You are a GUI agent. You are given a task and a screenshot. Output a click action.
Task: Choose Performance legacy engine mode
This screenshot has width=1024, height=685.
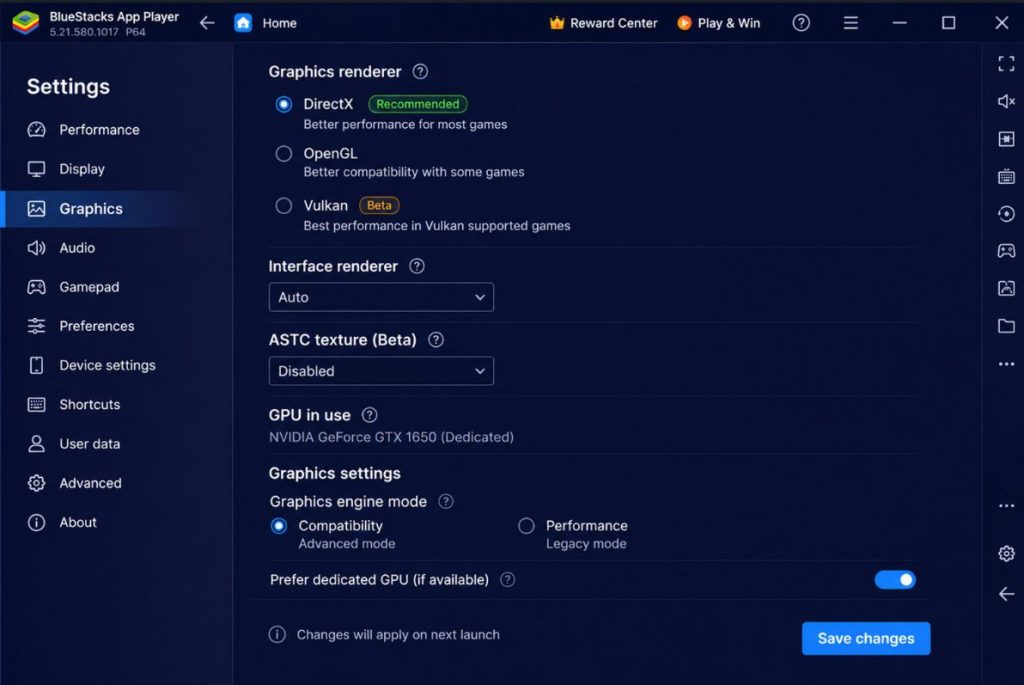tap(526, 526)
